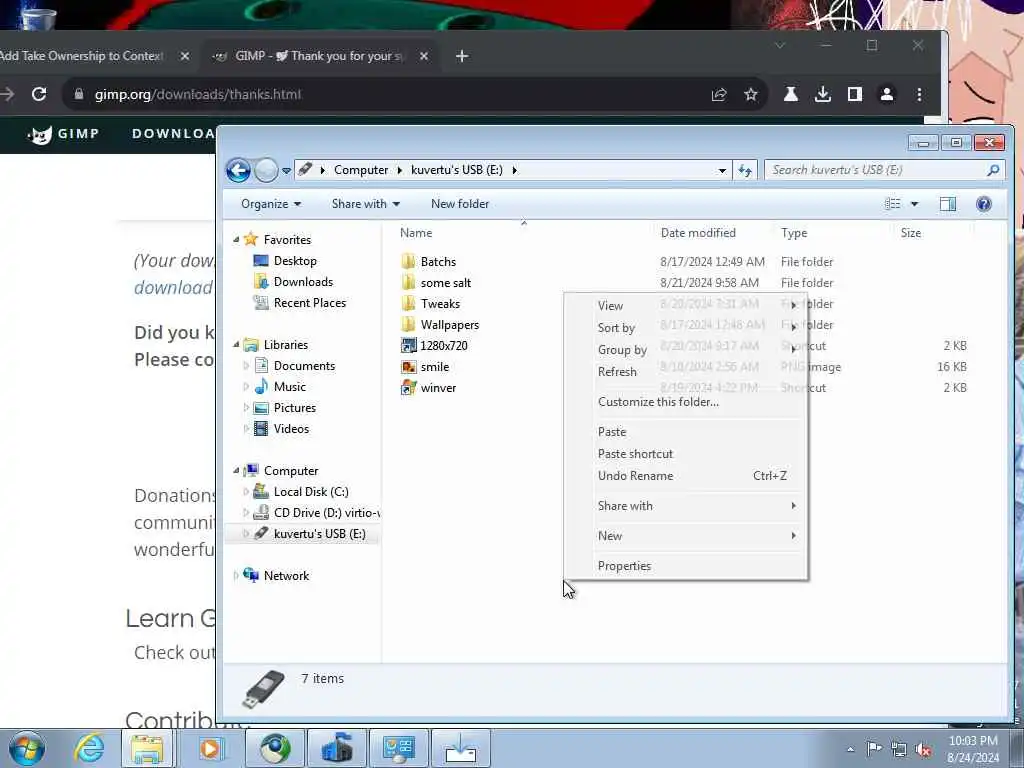The height and width of the screenshot is (768, 1024).
Task: Open a new browser tab
Action: tap(462, 56)
